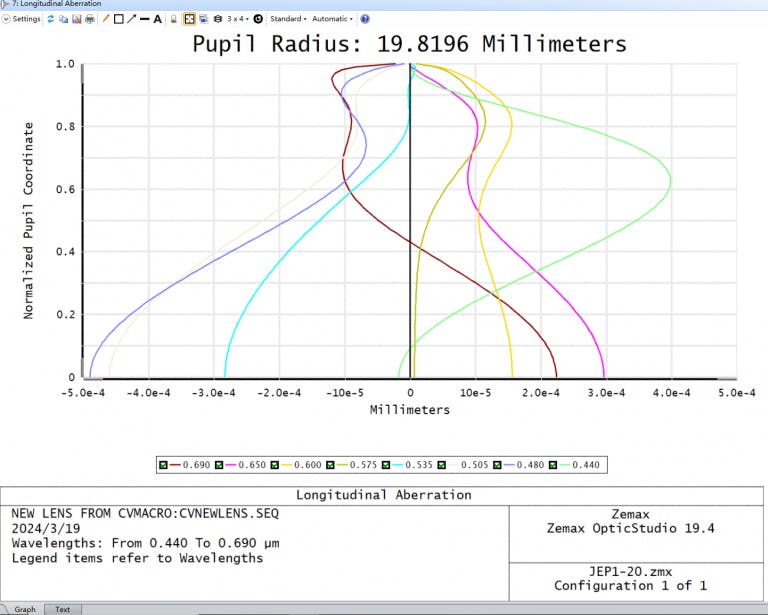
Task: Toggle the 0.440 wavelength legend checkbox
Action: (551, 465)
